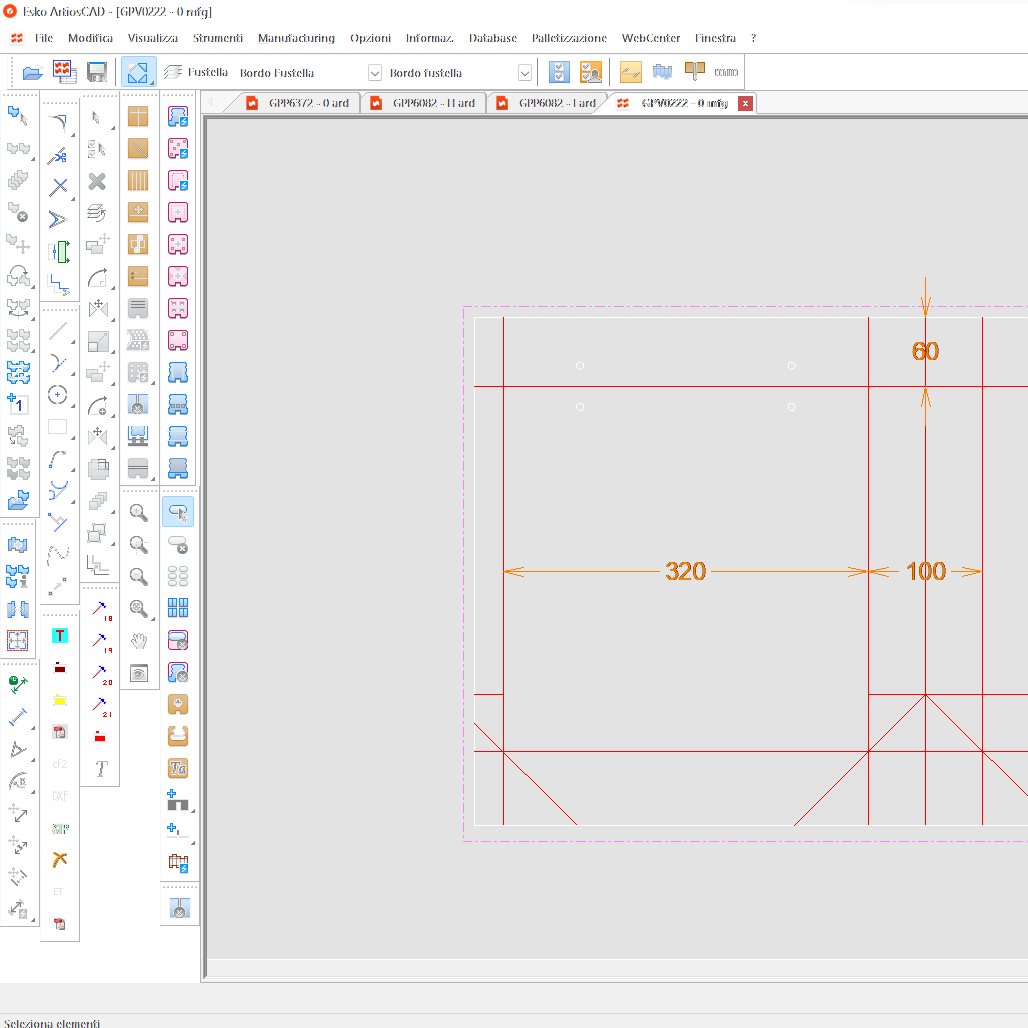Switch to the GPP6082 - H ard tab
Image resolution: width=1028 pixels, height=1028 pixels.
pos(425,103)
